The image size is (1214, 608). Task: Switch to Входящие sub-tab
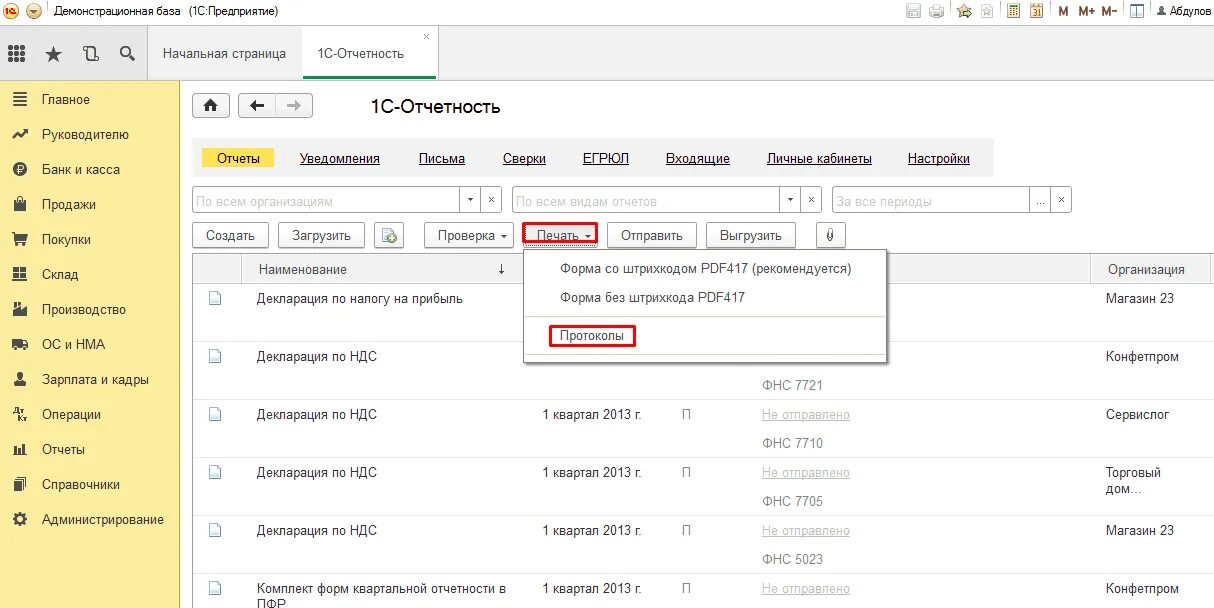pos(698,159)
